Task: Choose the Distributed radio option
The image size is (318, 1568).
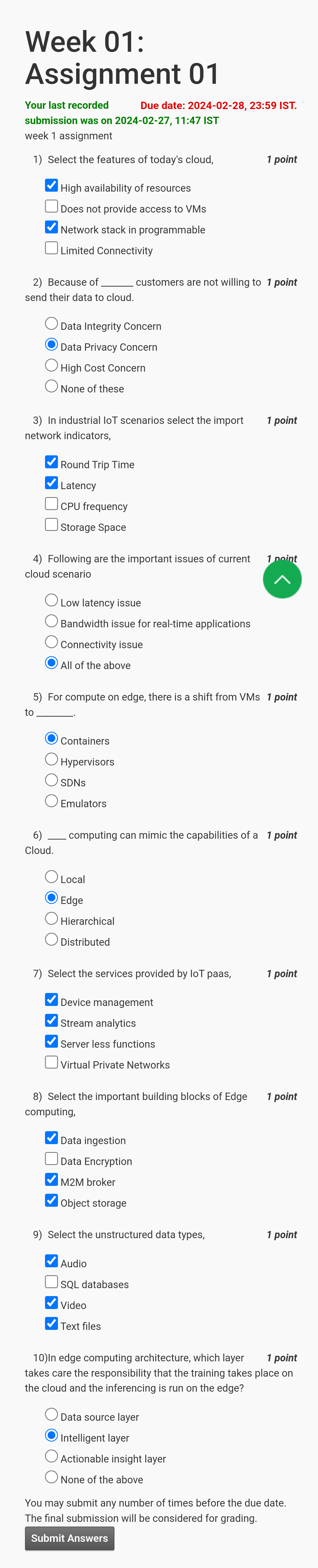Action: coord(52,939)
